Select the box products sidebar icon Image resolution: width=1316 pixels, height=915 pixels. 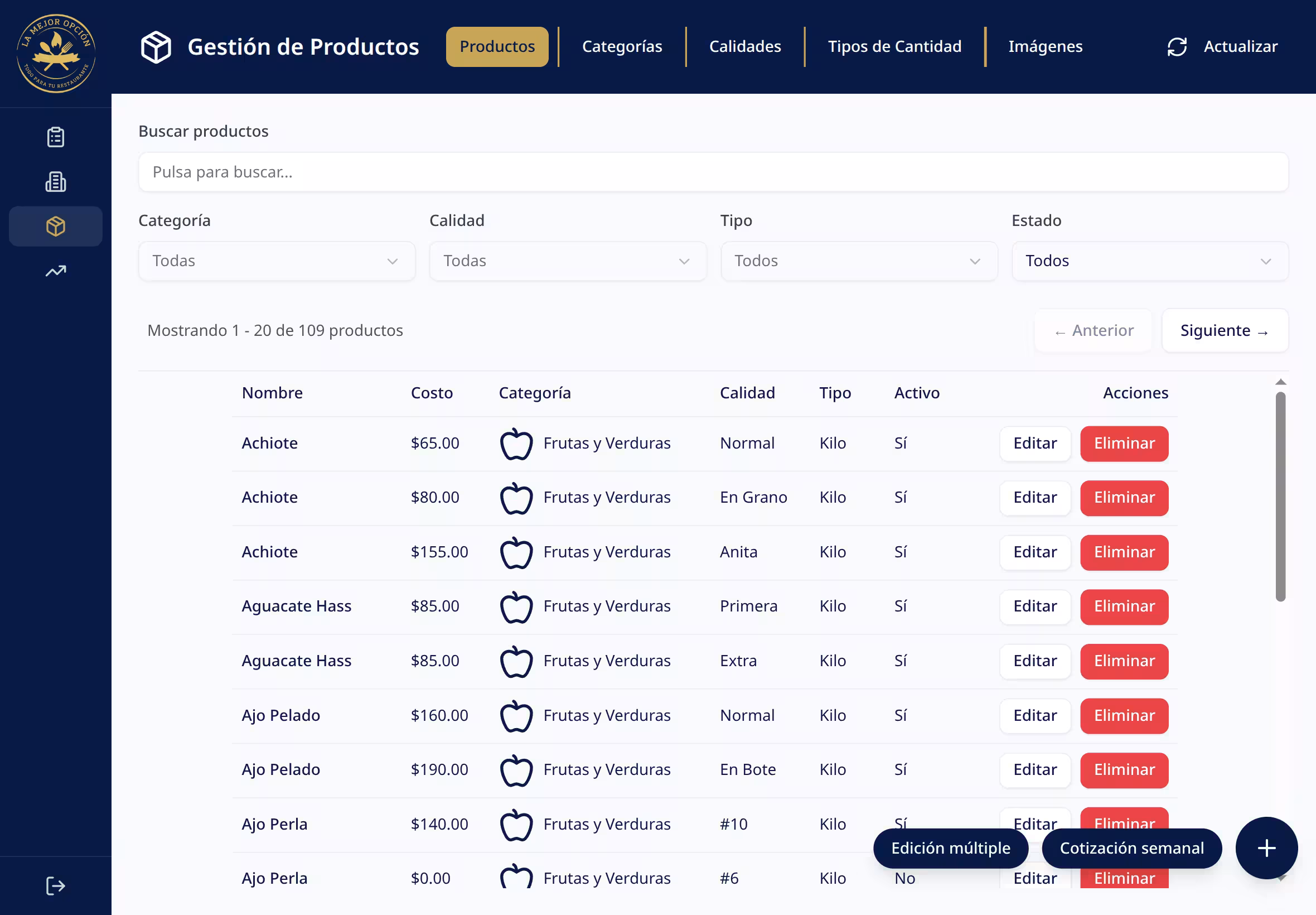point(56,227)
